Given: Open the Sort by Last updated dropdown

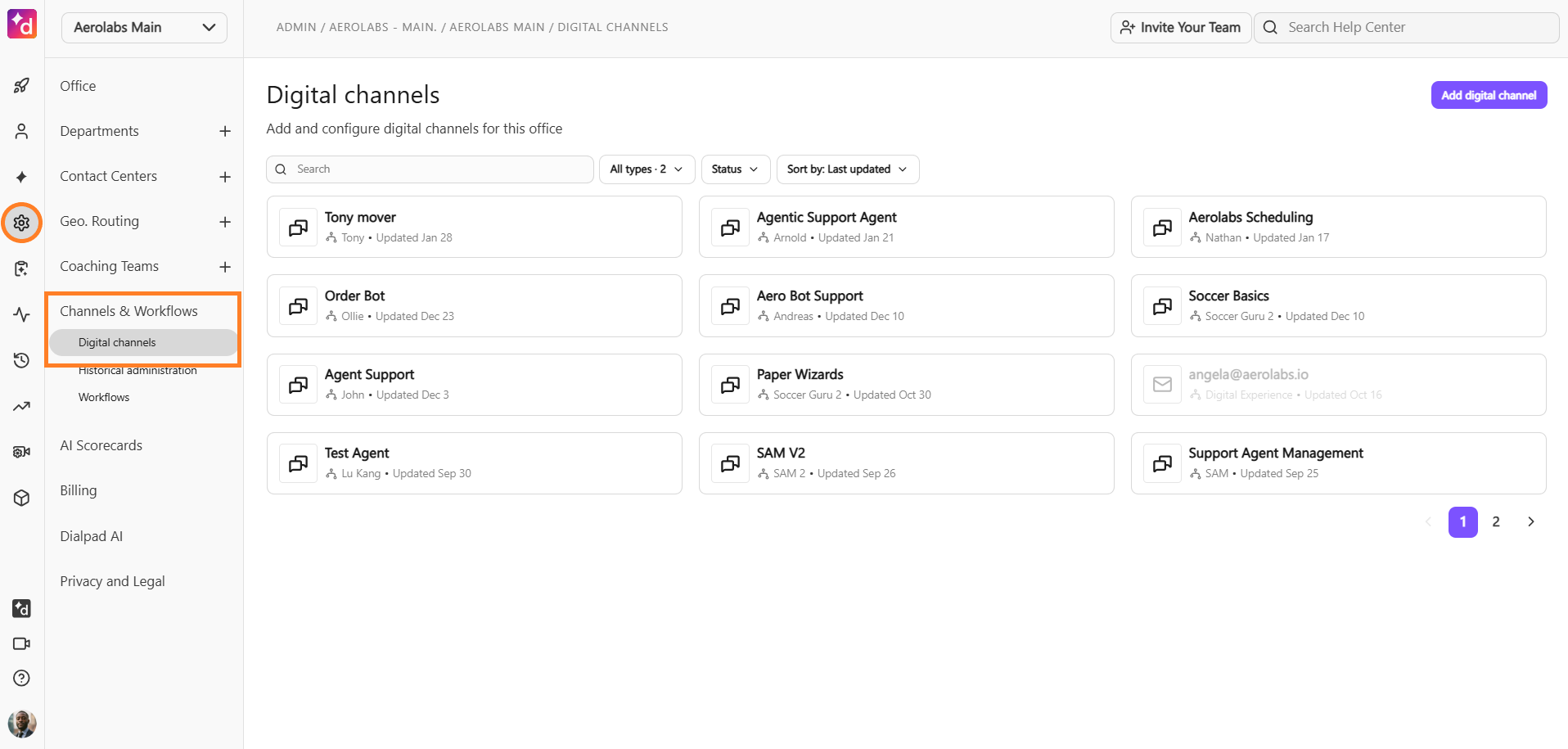Looking at the screenshot, I should pyautogui.click(x=848, y=169).
